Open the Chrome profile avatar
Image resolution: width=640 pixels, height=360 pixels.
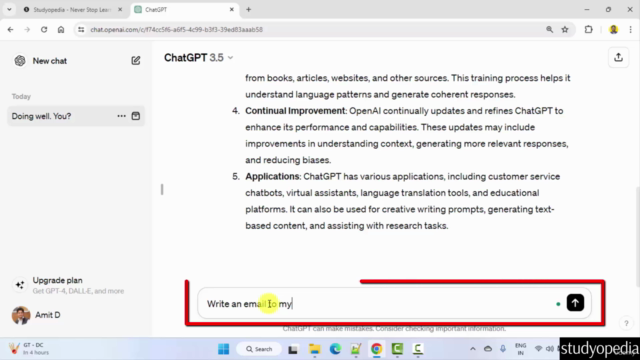[613, 29]
